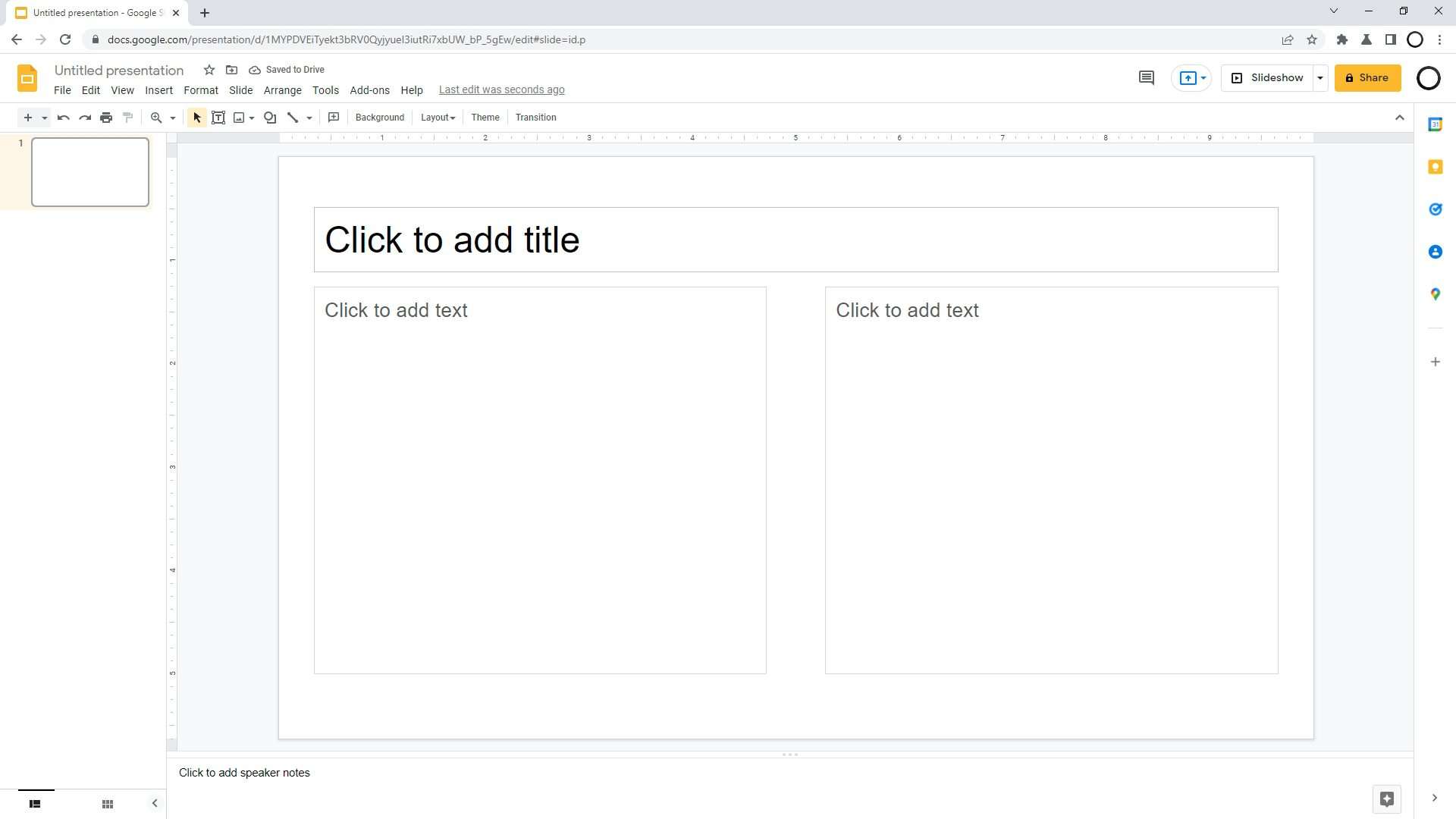Screen dimensions: 1456x819
Task: Open the Print dialog
Action: tap(105, 118)
